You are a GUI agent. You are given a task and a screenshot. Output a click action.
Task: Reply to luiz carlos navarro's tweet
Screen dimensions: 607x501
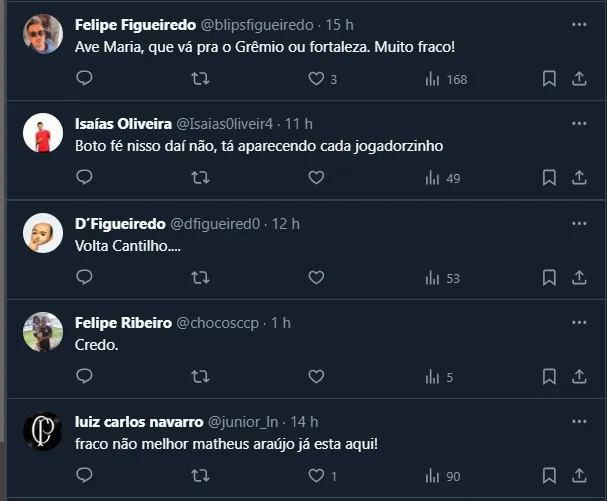click(85, 476)
